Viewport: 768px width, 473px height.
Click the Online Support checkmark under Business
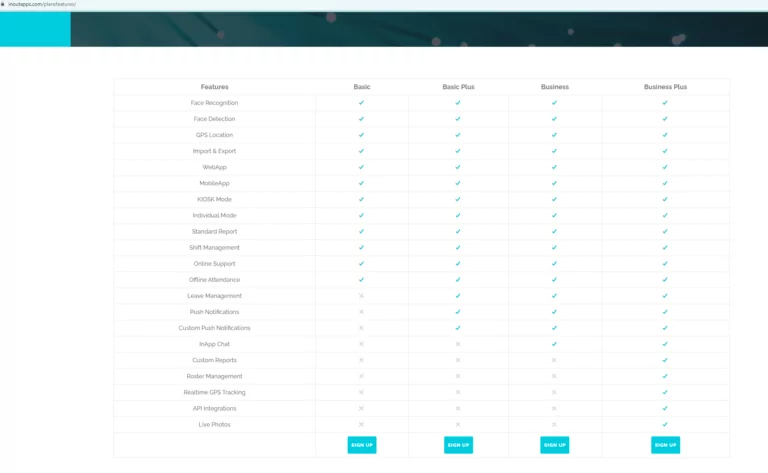(554, 263)
